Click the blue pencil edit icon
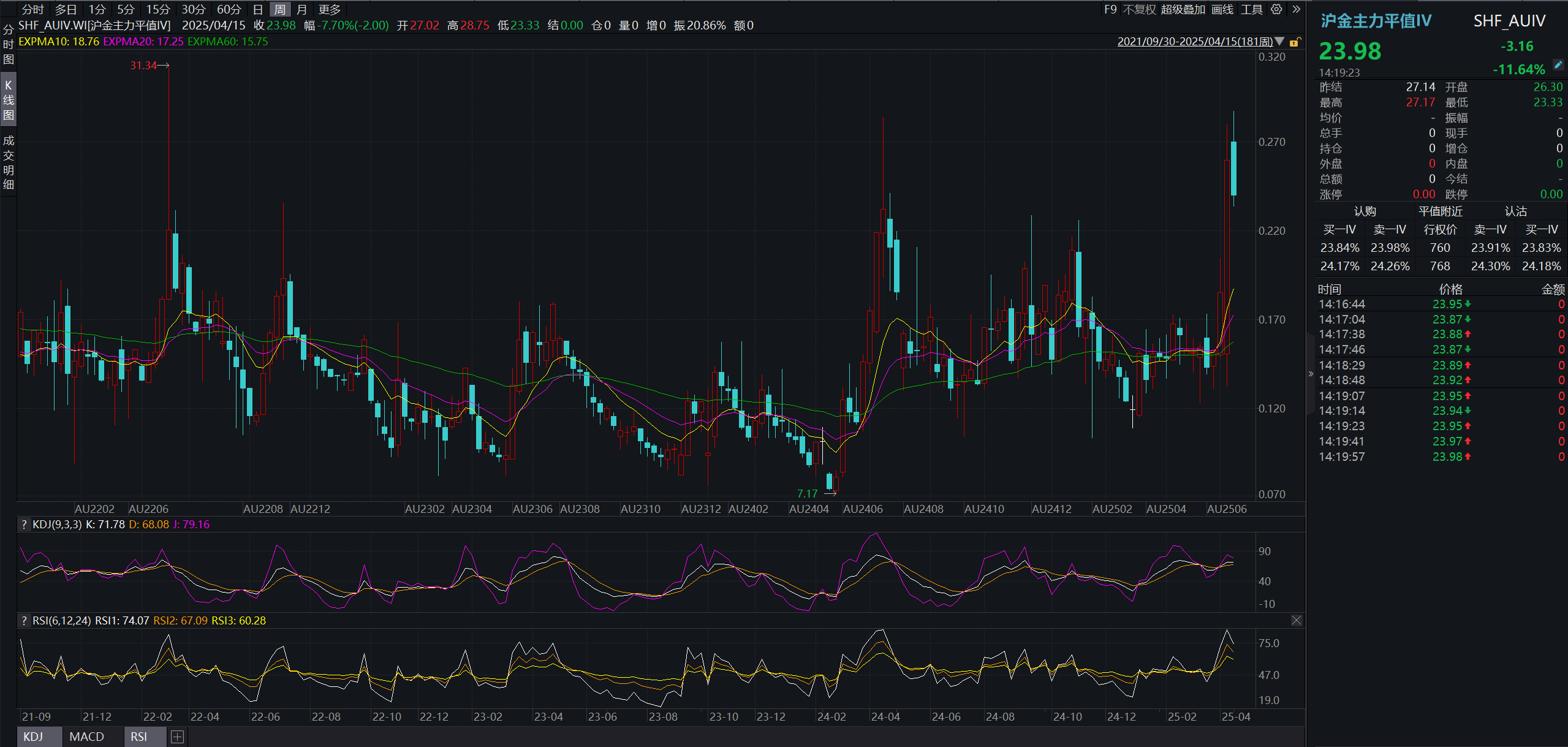 1559,64
